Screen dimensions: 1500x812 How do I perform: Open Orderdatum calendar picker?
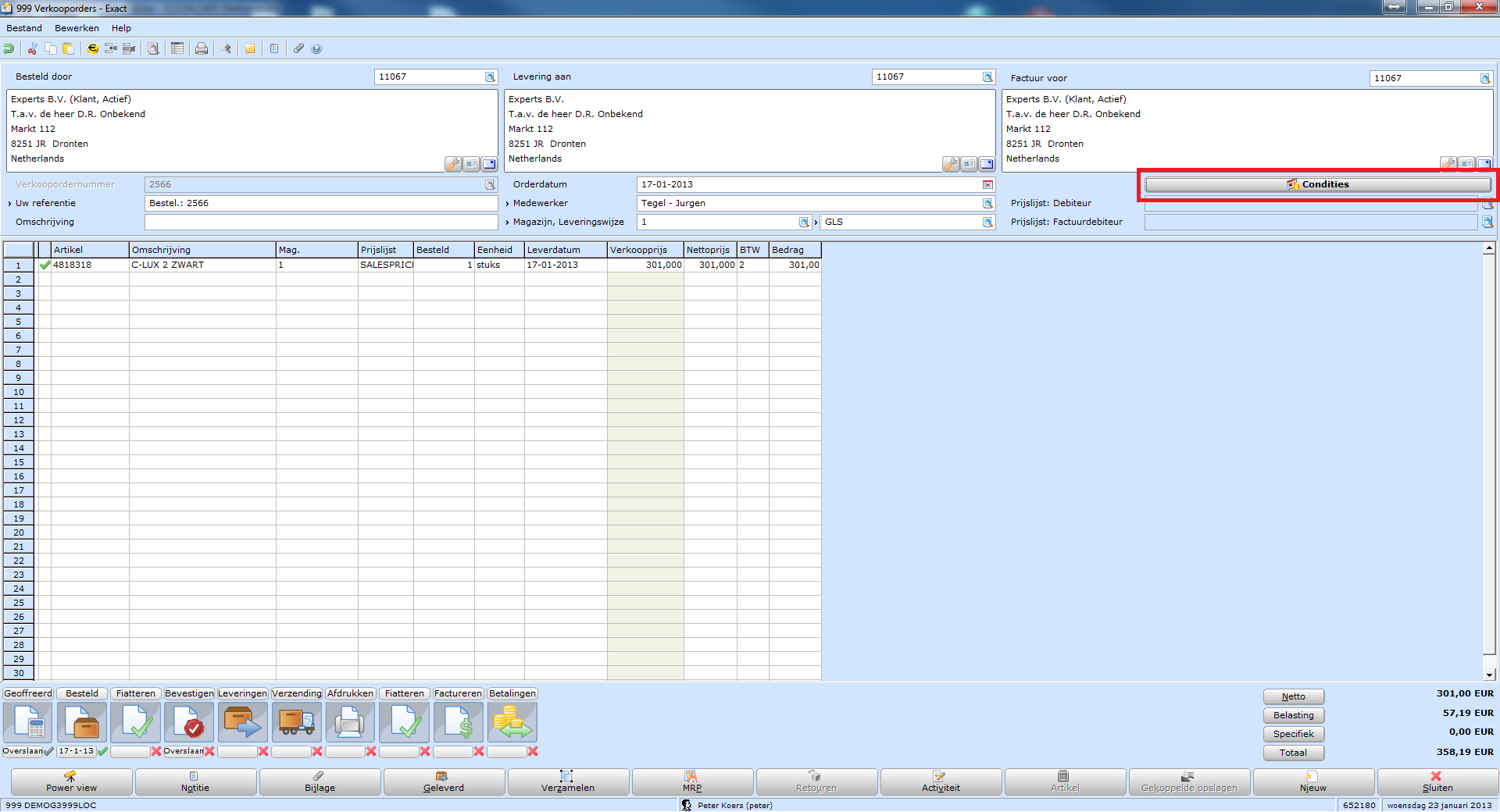click(x=987, y=185)
